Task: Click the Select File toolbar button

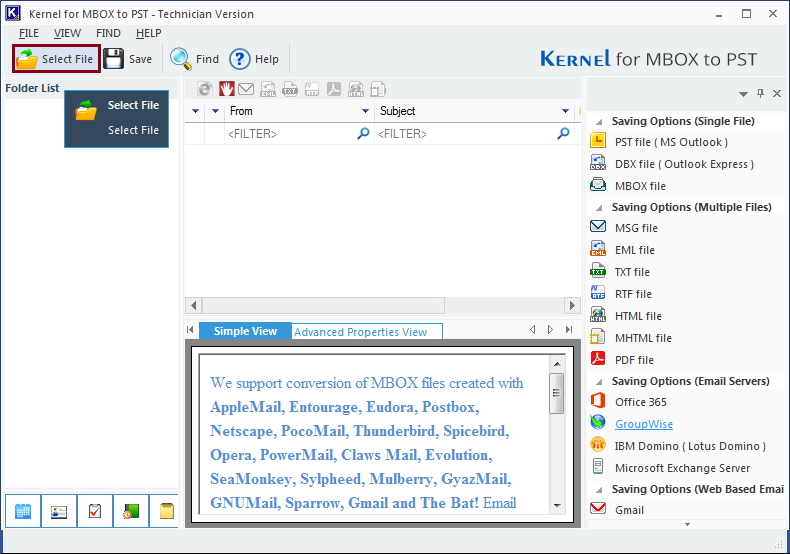Action: [56, 59]
